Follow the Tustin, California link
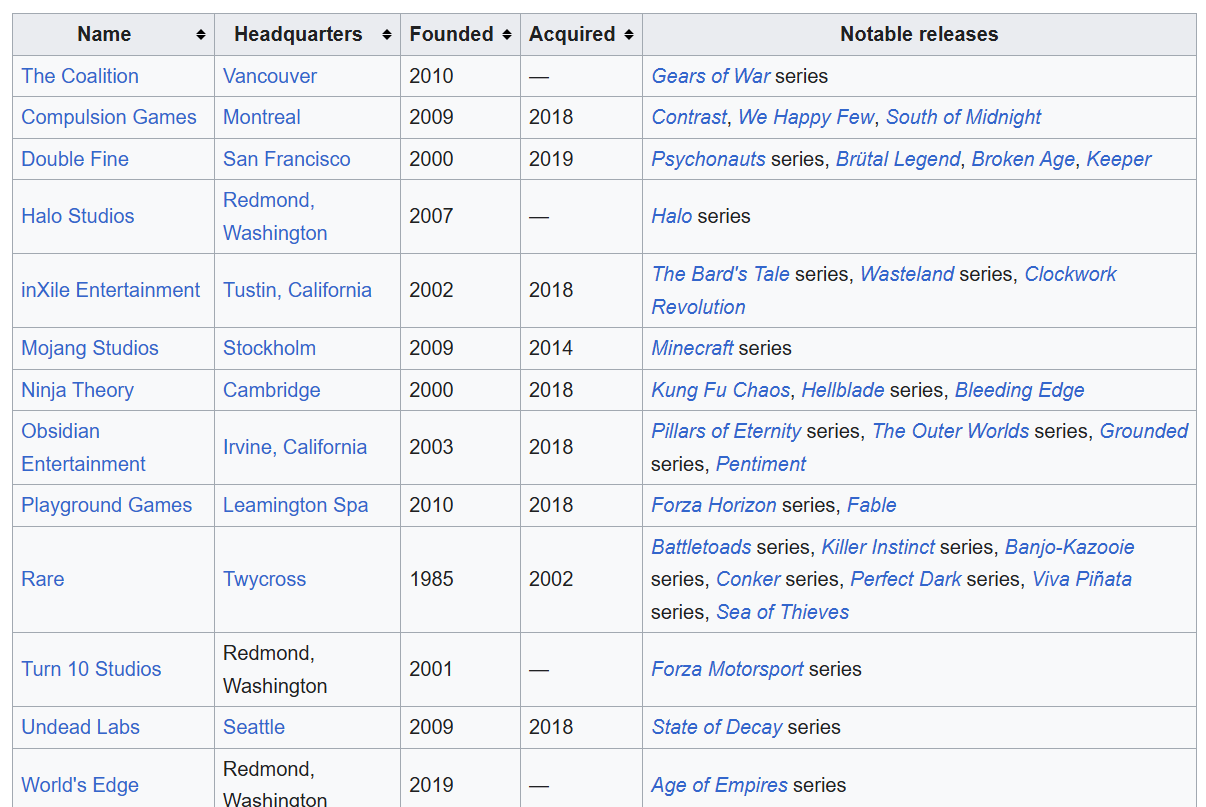1206x807 pixels. [297, 290]
